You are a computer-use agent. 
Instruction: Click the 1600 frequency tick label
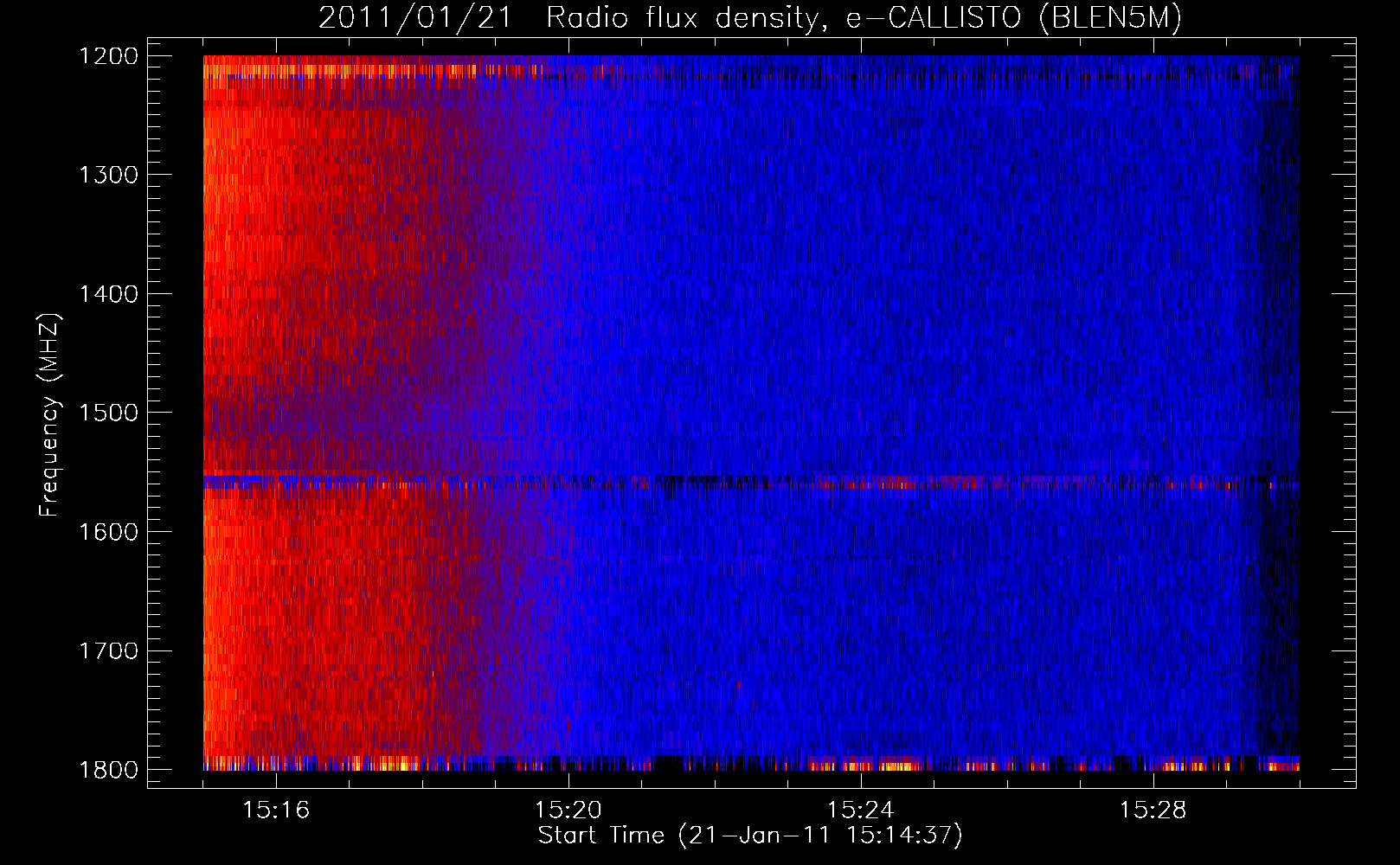coord(108,532)
